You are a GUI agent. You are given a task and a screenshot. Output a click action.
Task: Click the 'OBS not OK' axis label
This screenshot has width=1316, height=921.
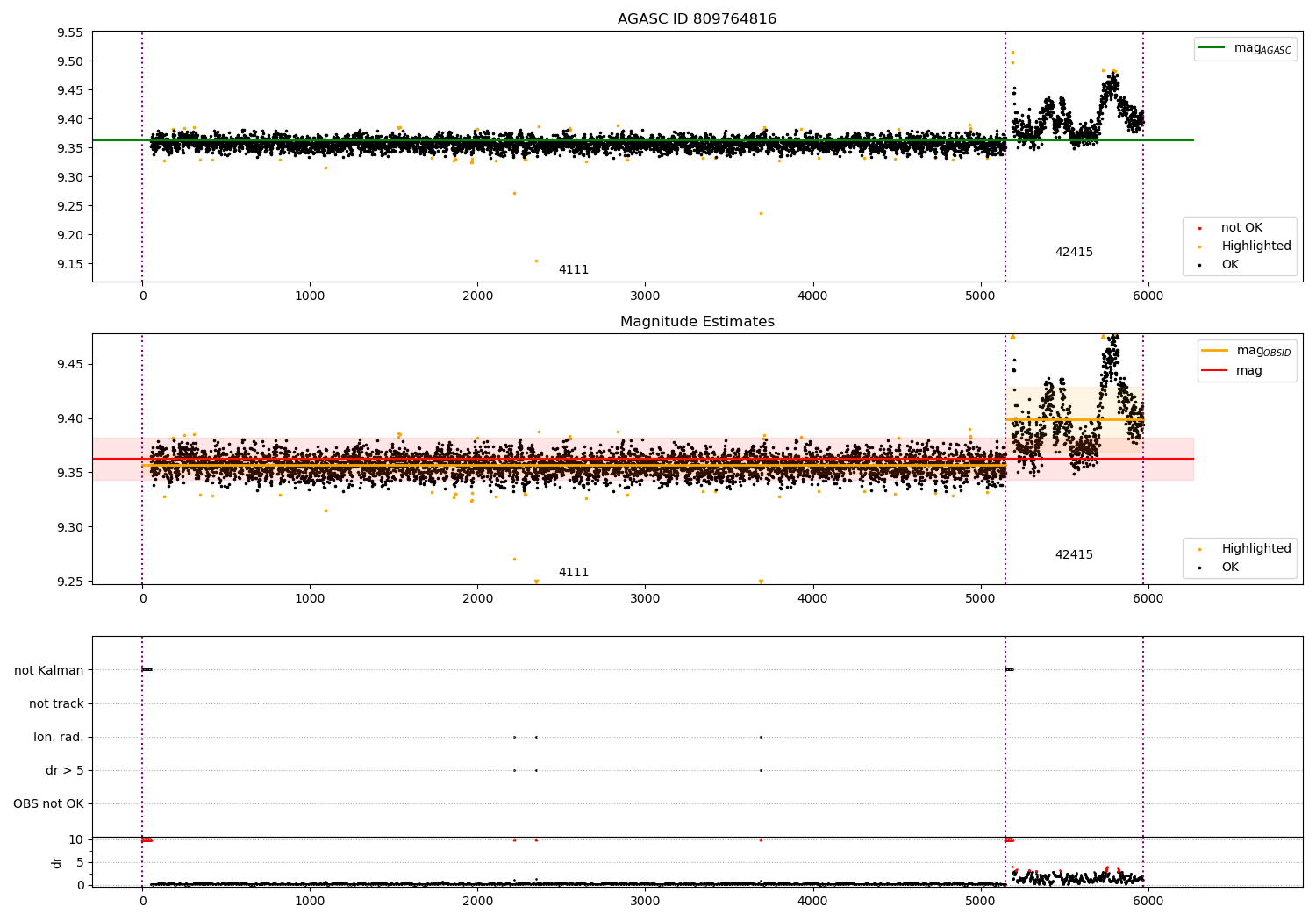(48, 803)
